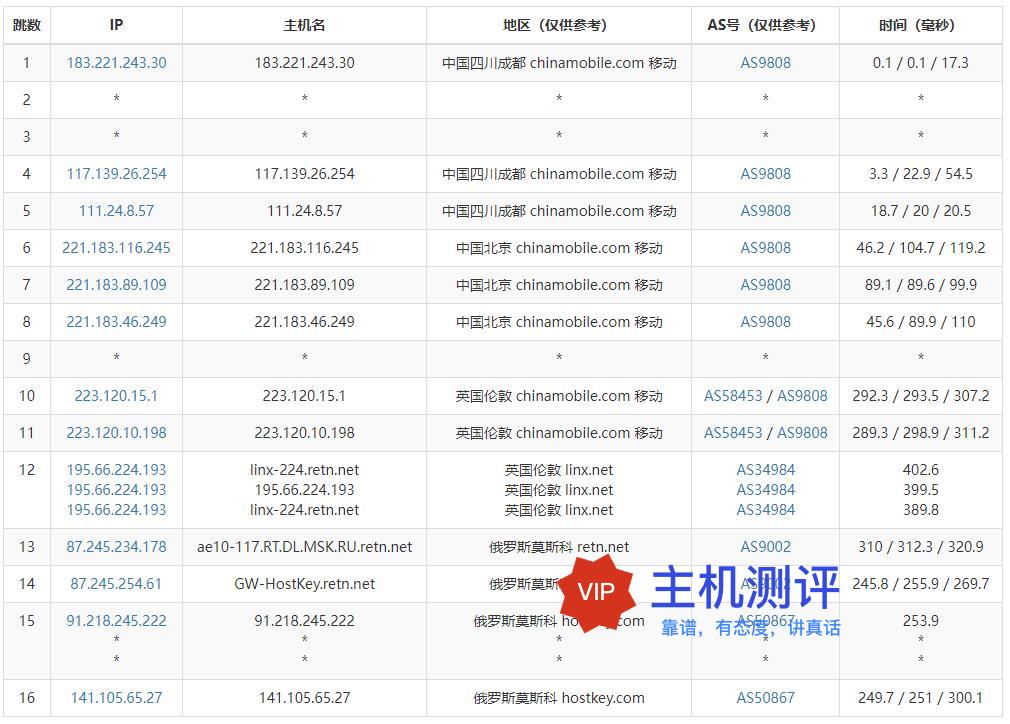Select time value 249.7 / 251 / 300.1
Image resolution: width=1010 pixels, height=724 pixels.
(x=920, y=698)
